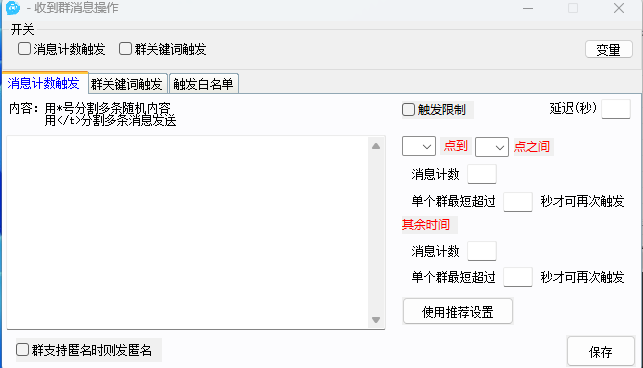Viewport: 643px width, 368px height.
Task: Click 单个群最短超过 seconds field under time range
Action: pos(518,202)
